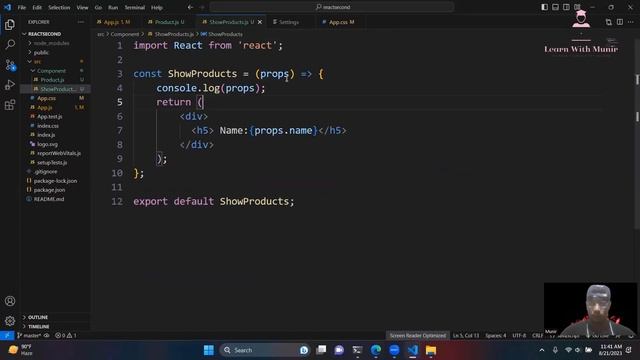
Task: Close the ShowProducts.js tab
Action: coord(260,22)
